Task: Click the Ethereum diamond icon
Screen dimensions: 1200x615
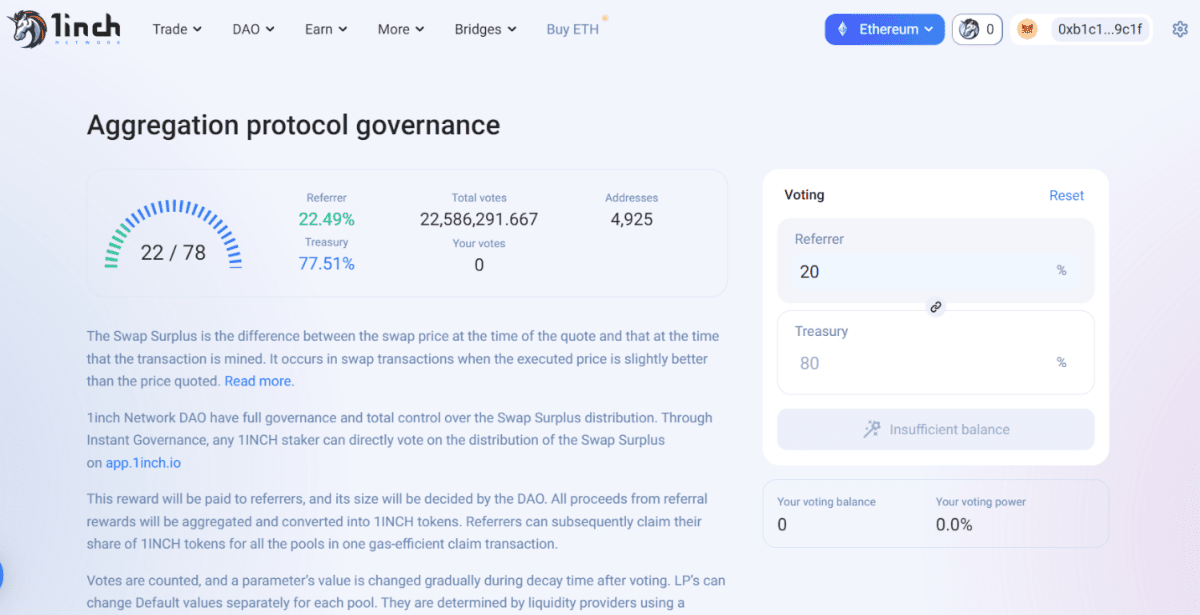Action: point(842,29)
